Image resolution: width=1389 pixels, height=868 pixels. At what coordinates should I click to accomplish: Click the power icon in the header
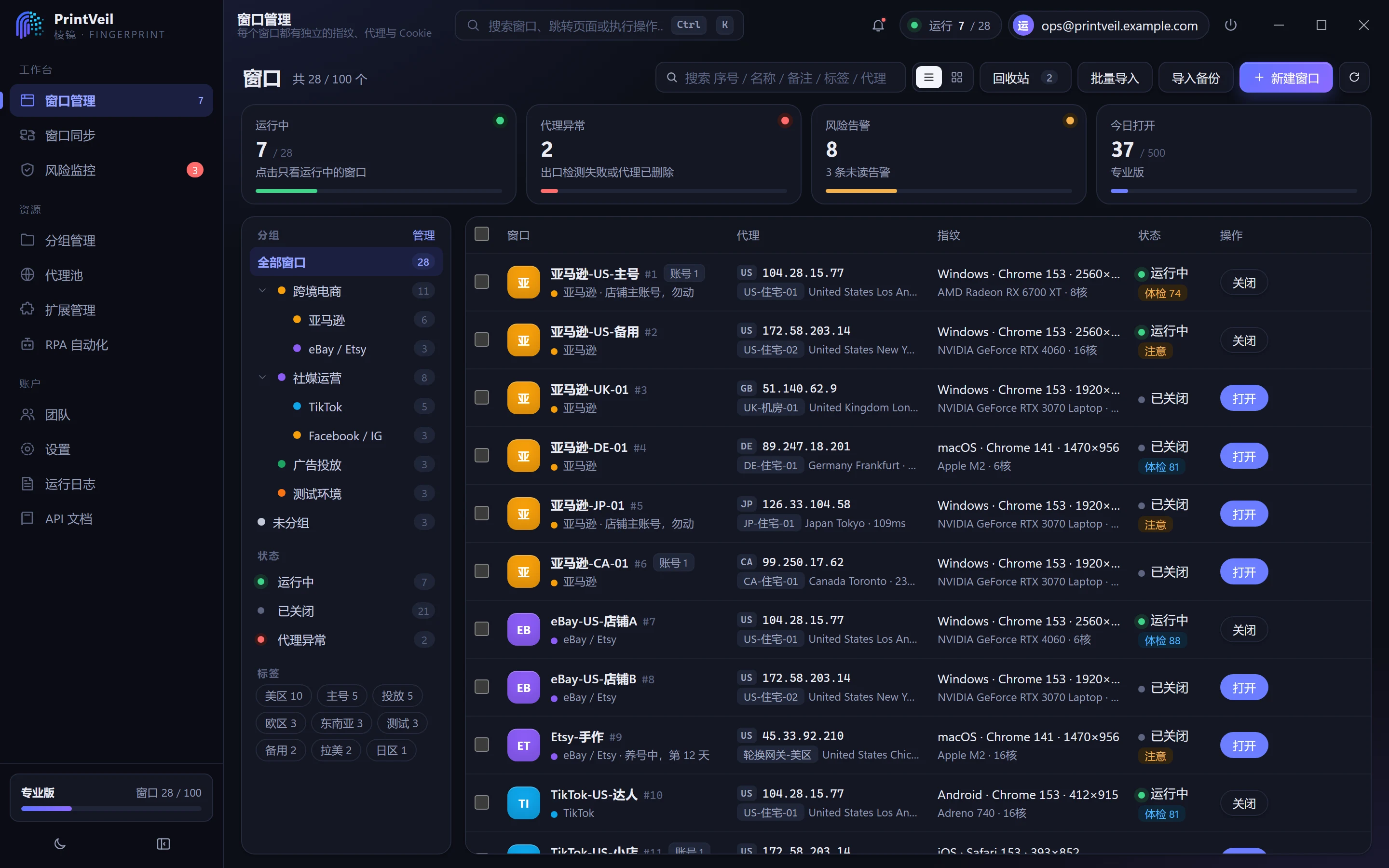tap(1231, 25)
